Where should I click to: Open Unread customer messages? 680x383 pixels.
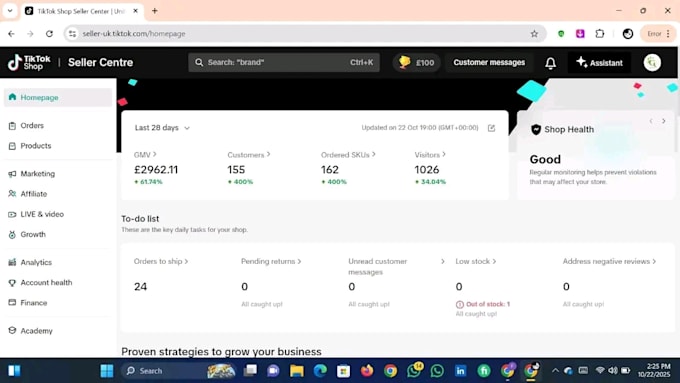click(x=378, y=267)
